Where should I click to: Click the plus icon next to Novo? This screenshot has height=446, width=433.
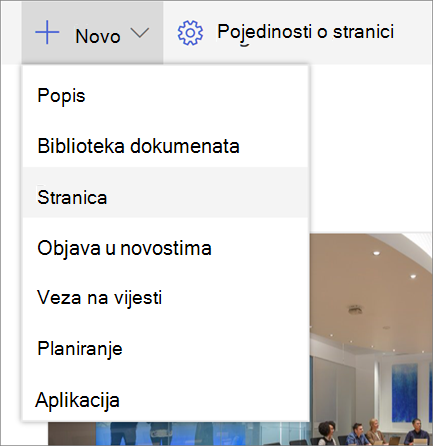tap(47, 32)
